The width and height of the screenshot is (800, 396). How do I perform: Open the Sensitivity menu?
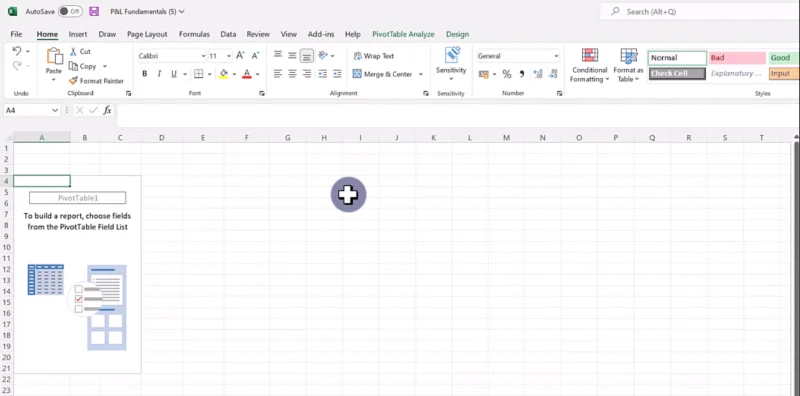[452, 64]
